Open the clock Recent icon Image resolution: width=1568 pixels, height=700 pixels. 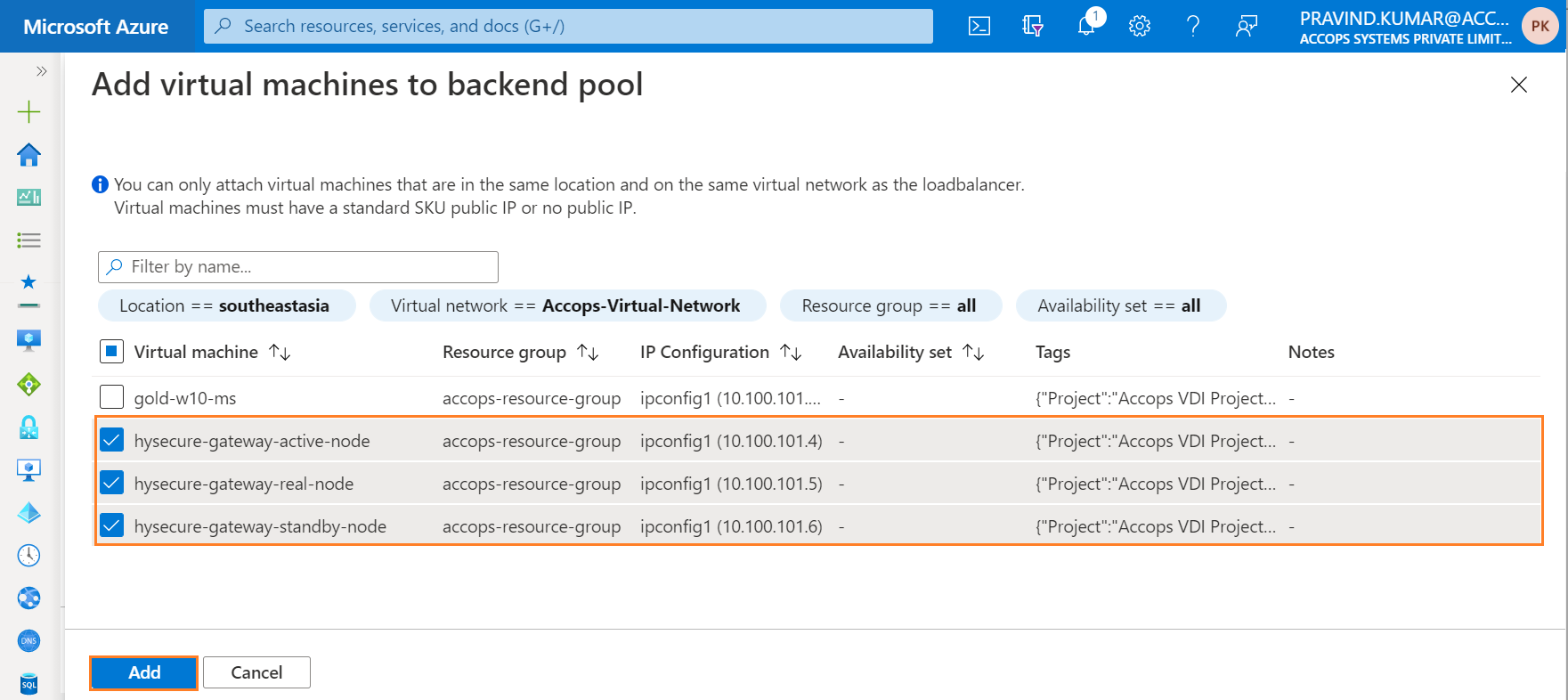(28, 556)
